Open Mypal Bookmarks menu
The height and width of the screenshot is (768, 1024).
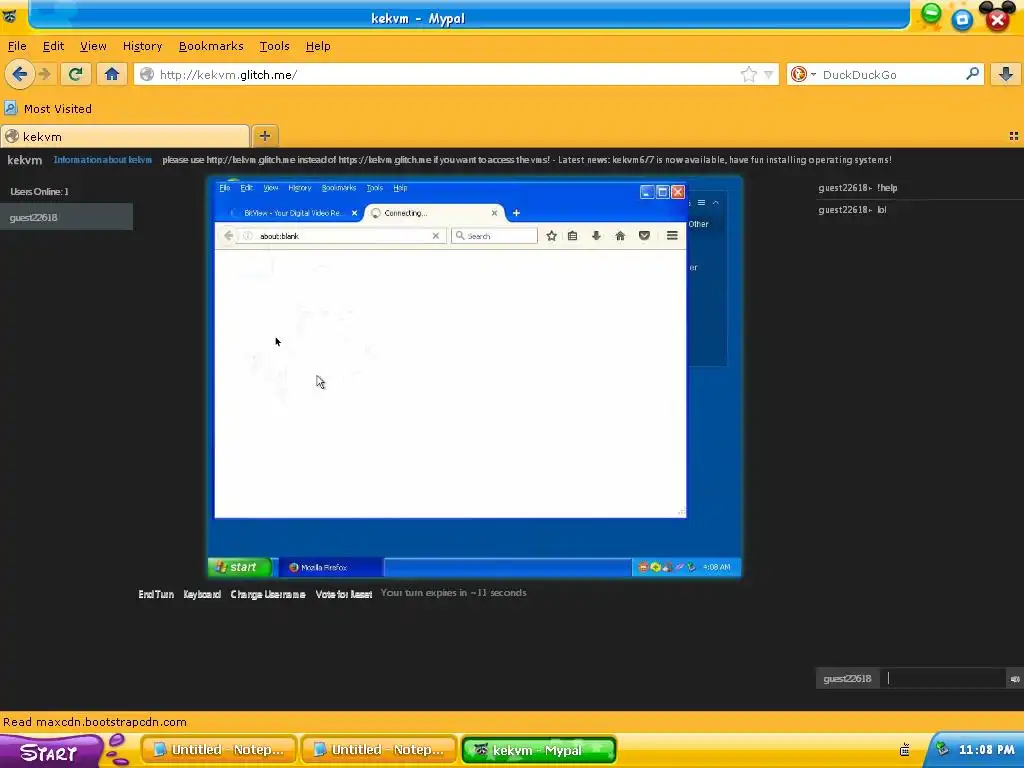(x=211, y=46)
